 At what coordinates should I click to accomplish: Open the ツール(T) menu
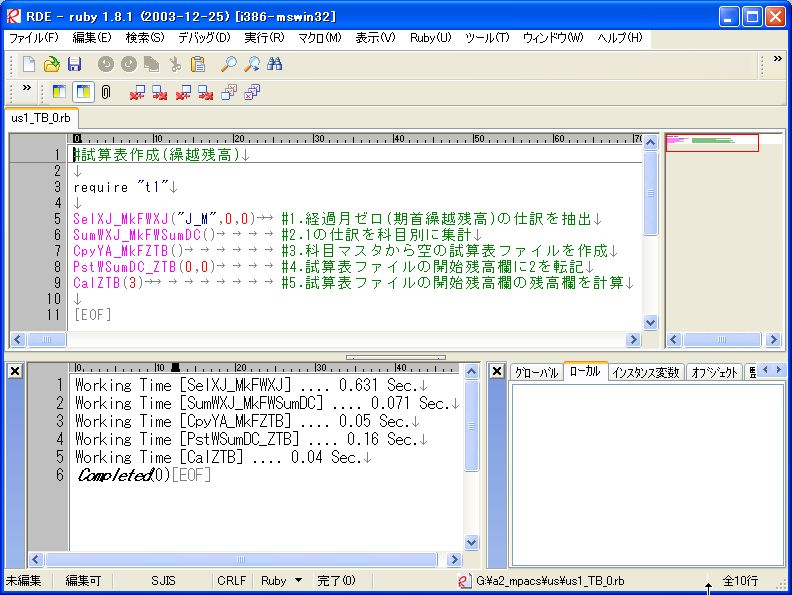487,38
